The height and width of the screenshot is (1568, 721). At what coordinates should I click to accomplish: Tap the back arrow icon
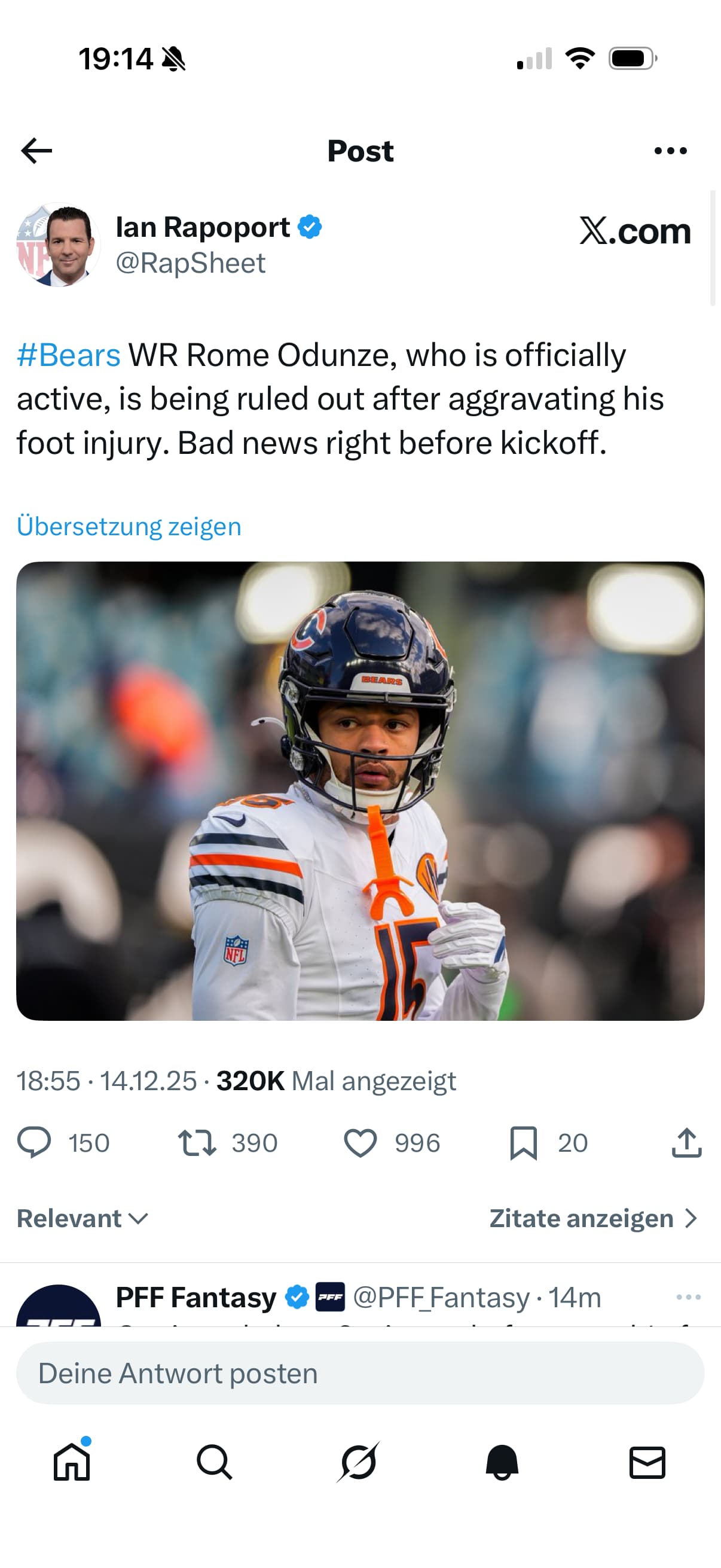tap(36, 151)
